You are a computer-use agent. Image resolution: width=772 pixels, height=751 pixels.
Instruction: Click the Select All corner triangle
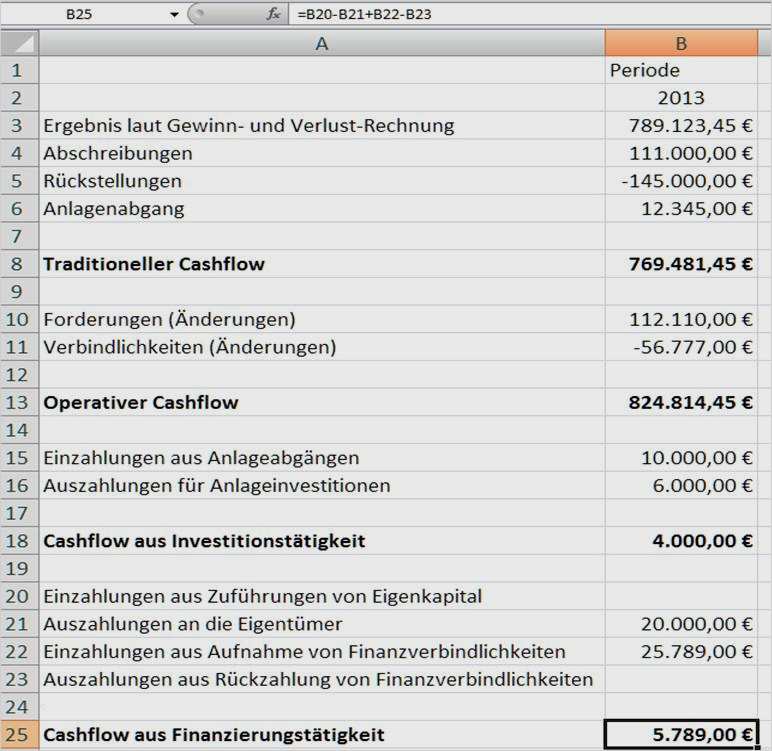20,43
